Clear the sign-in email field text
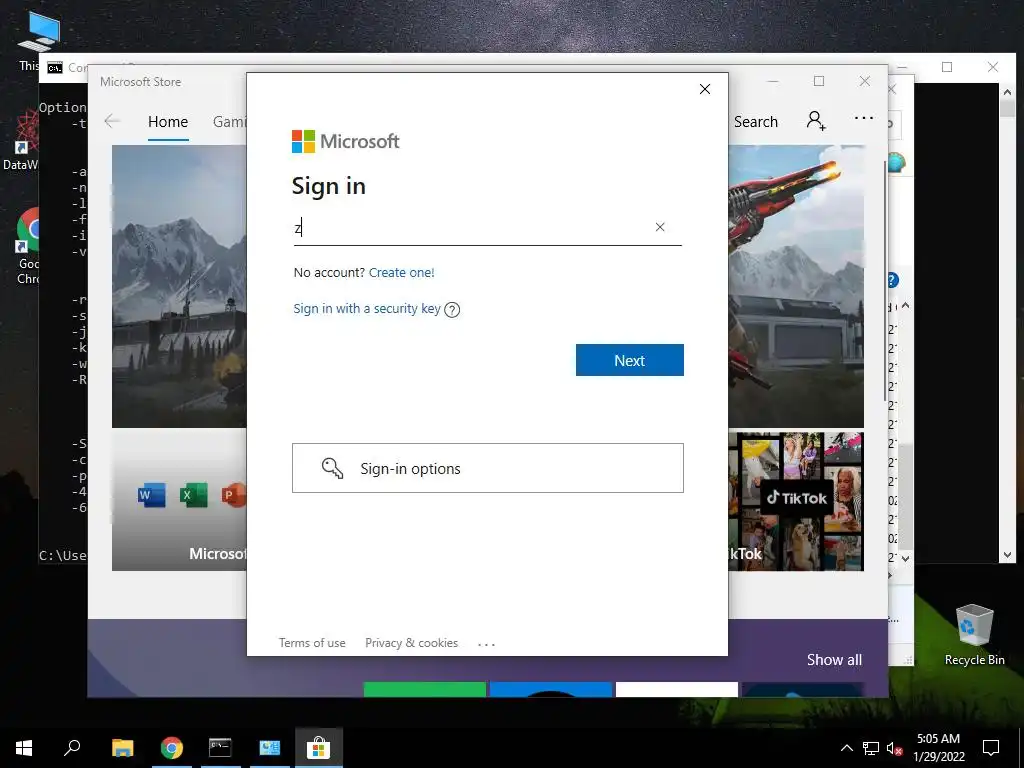Image resolution: width=1024 pixels, height=768 pixels. [x=660, y=227]
